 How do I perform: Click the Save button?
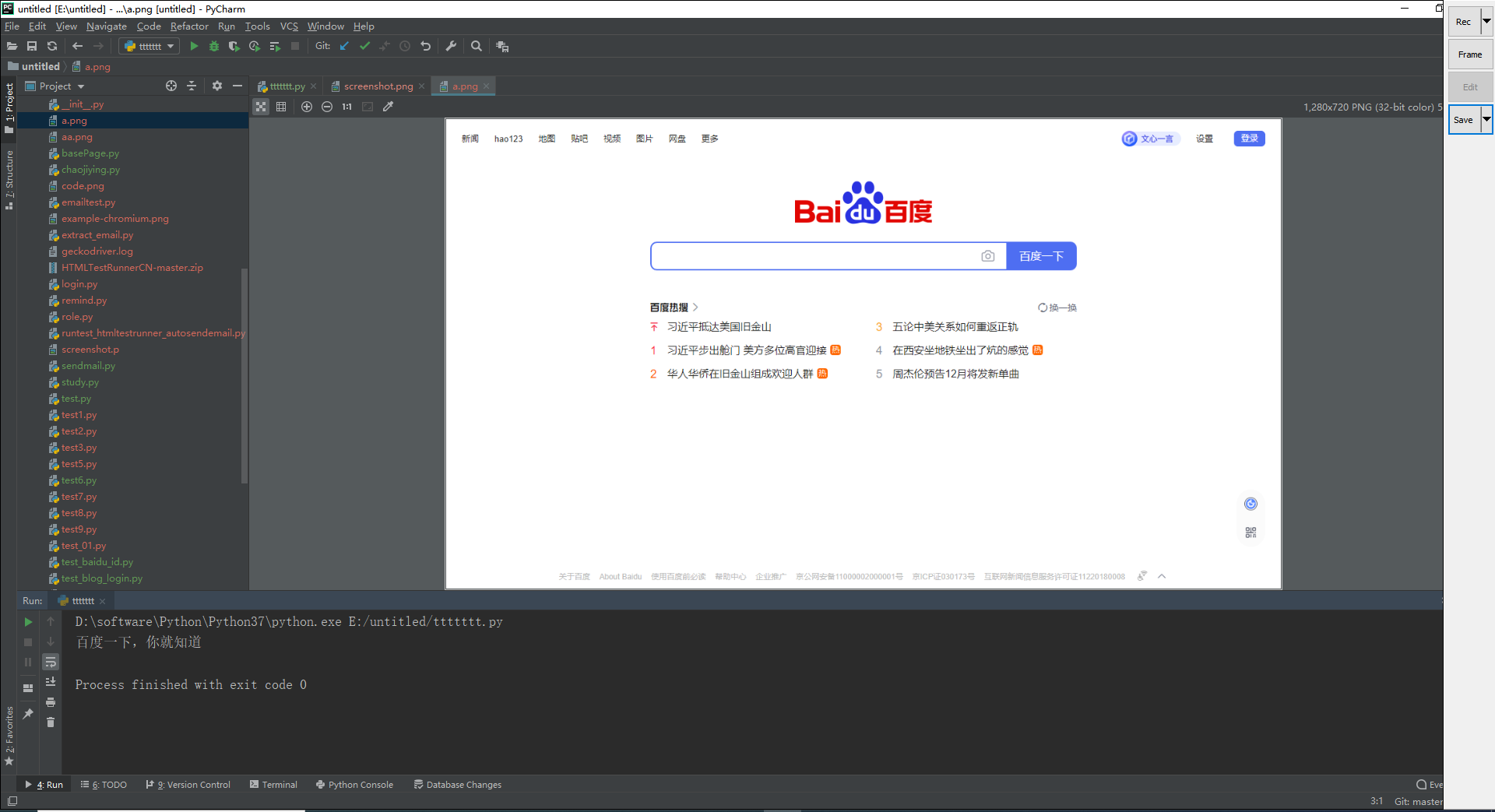(x=1464, y=120)
